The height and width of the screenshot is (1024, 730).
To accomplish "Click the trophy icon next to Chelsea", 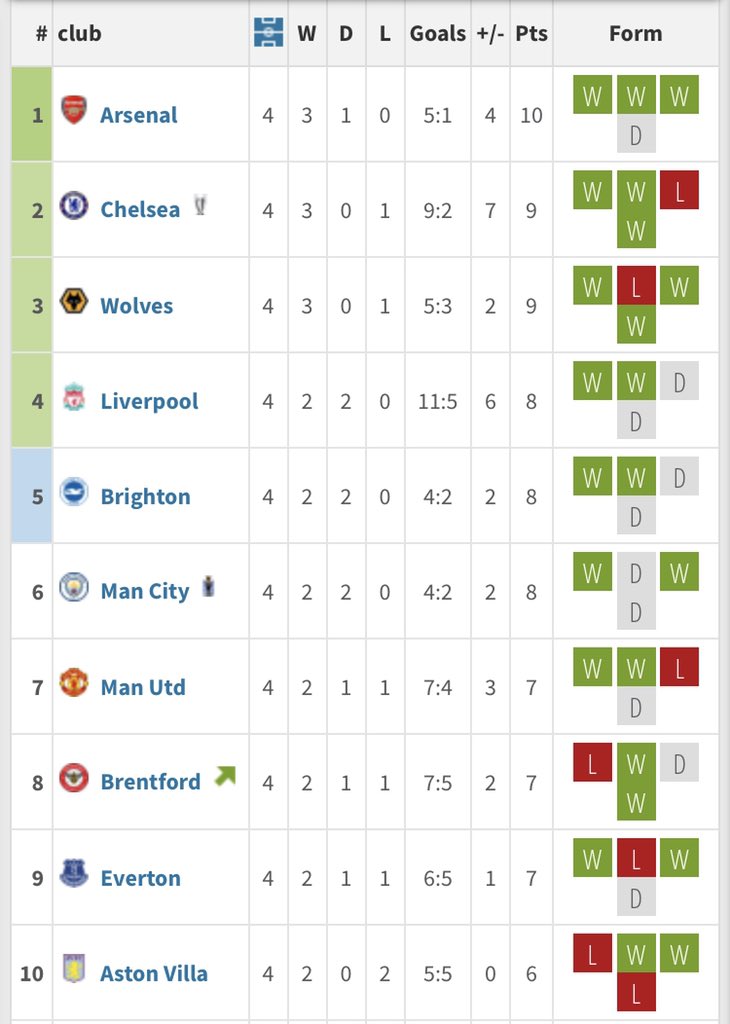I will tap(200, 205).
